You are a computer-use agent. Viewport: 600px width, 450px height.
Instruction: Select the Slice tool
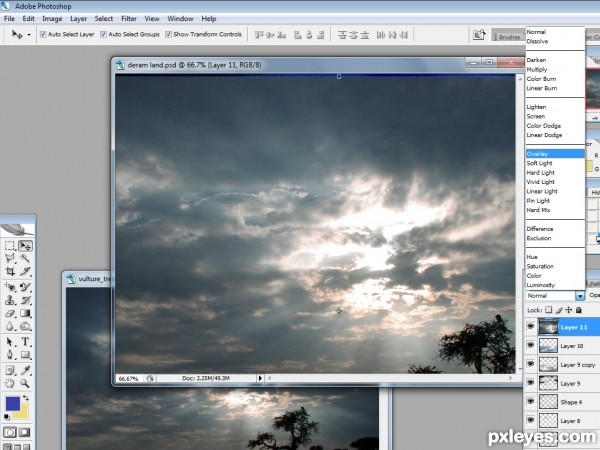click(25, 272)
